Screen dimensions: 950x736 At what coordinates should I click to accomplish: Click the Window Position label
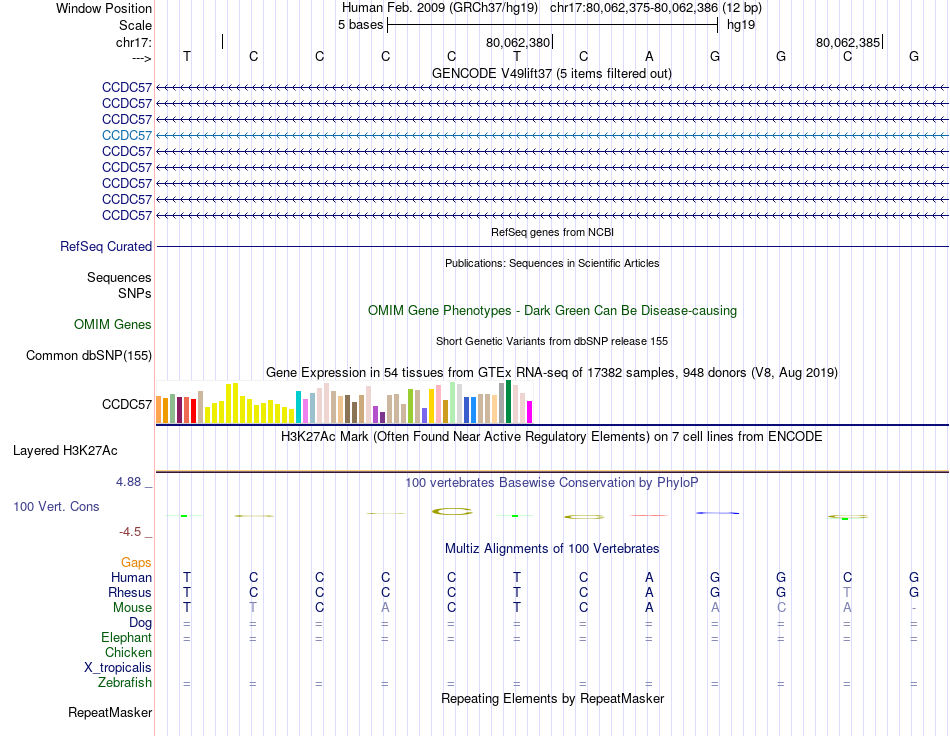[x=104, y=8]
